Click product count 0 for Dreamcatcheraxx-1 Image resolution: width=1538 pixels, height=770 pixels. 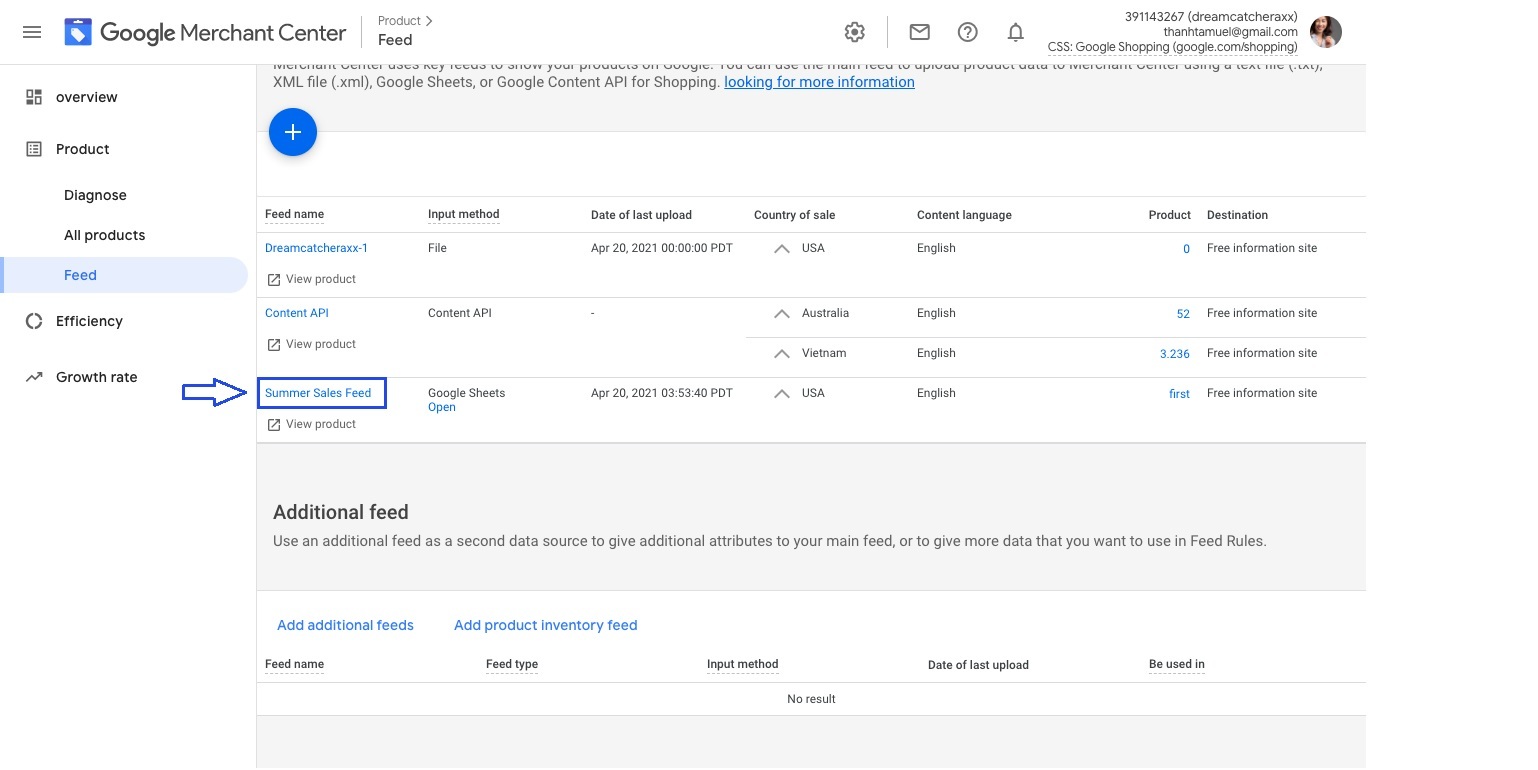(x=1186, y=249)
